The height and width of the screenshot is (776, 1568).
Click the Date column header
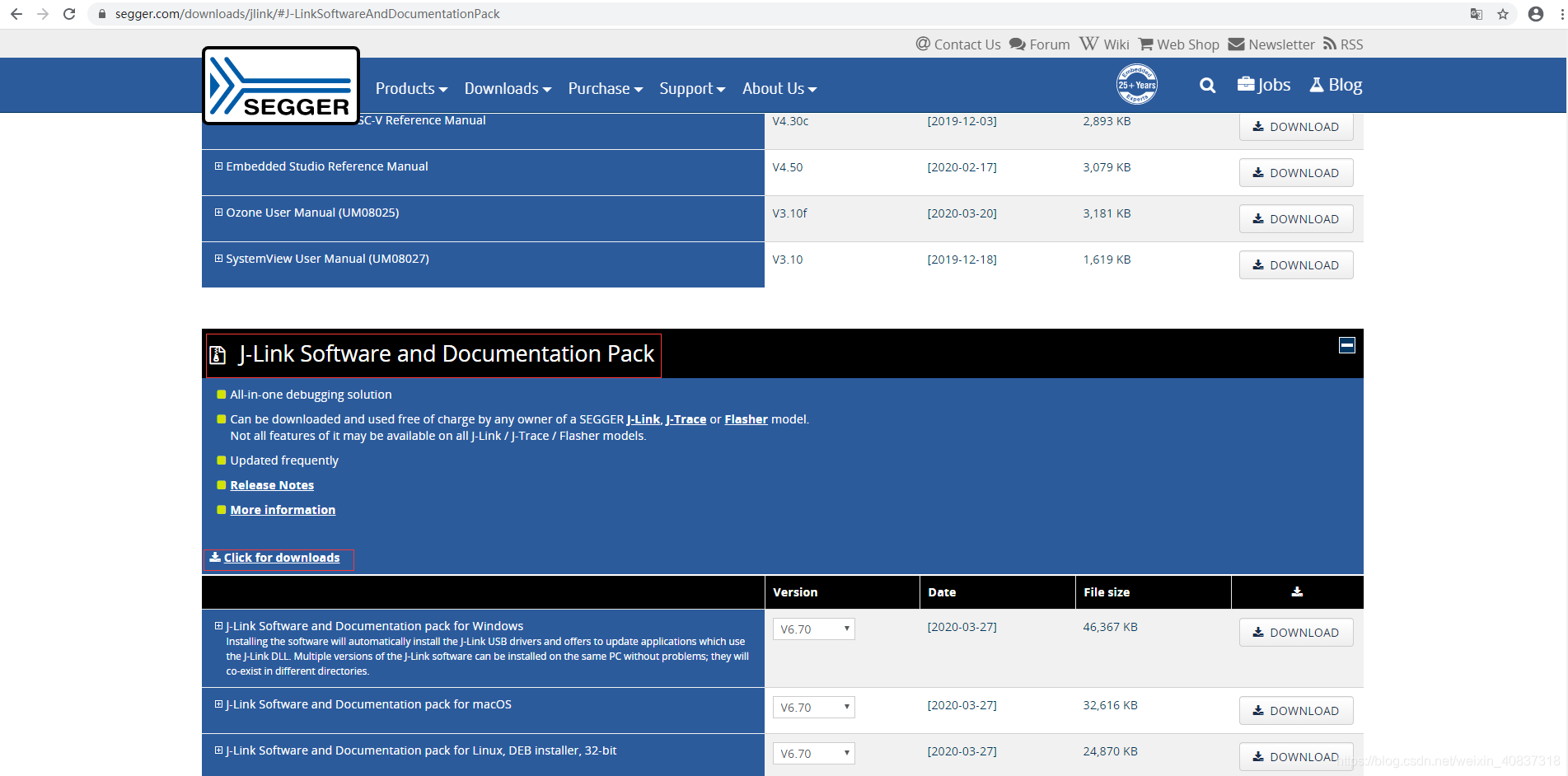point(942,592)
